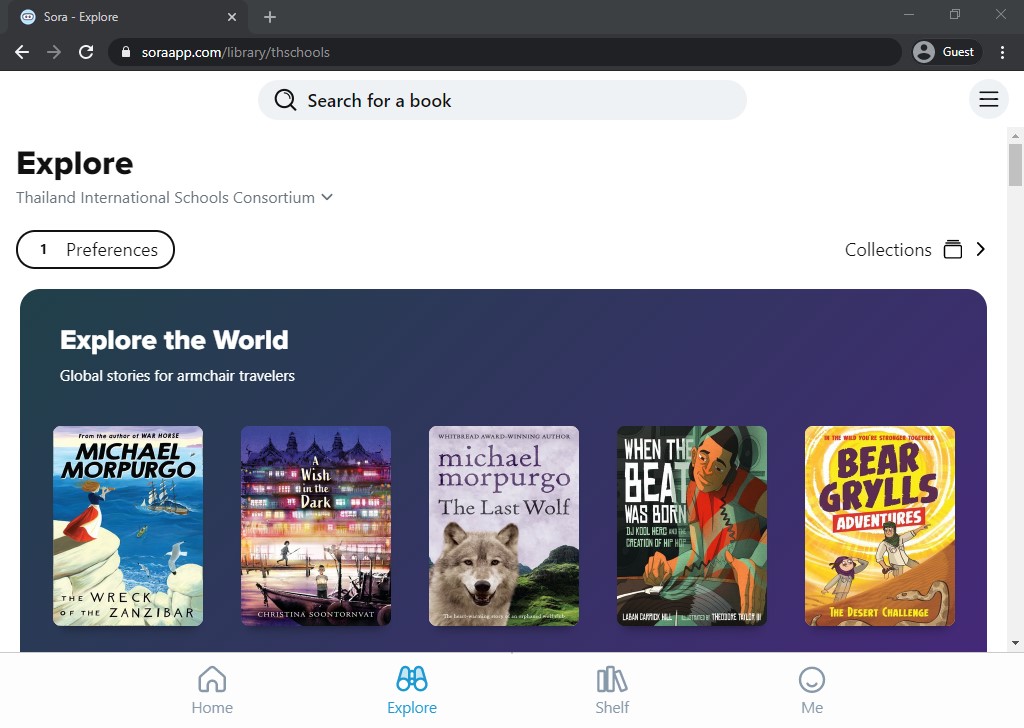Open Bear Grylls Adventures book cover
Screen dimensions: 1024x728
880,526
